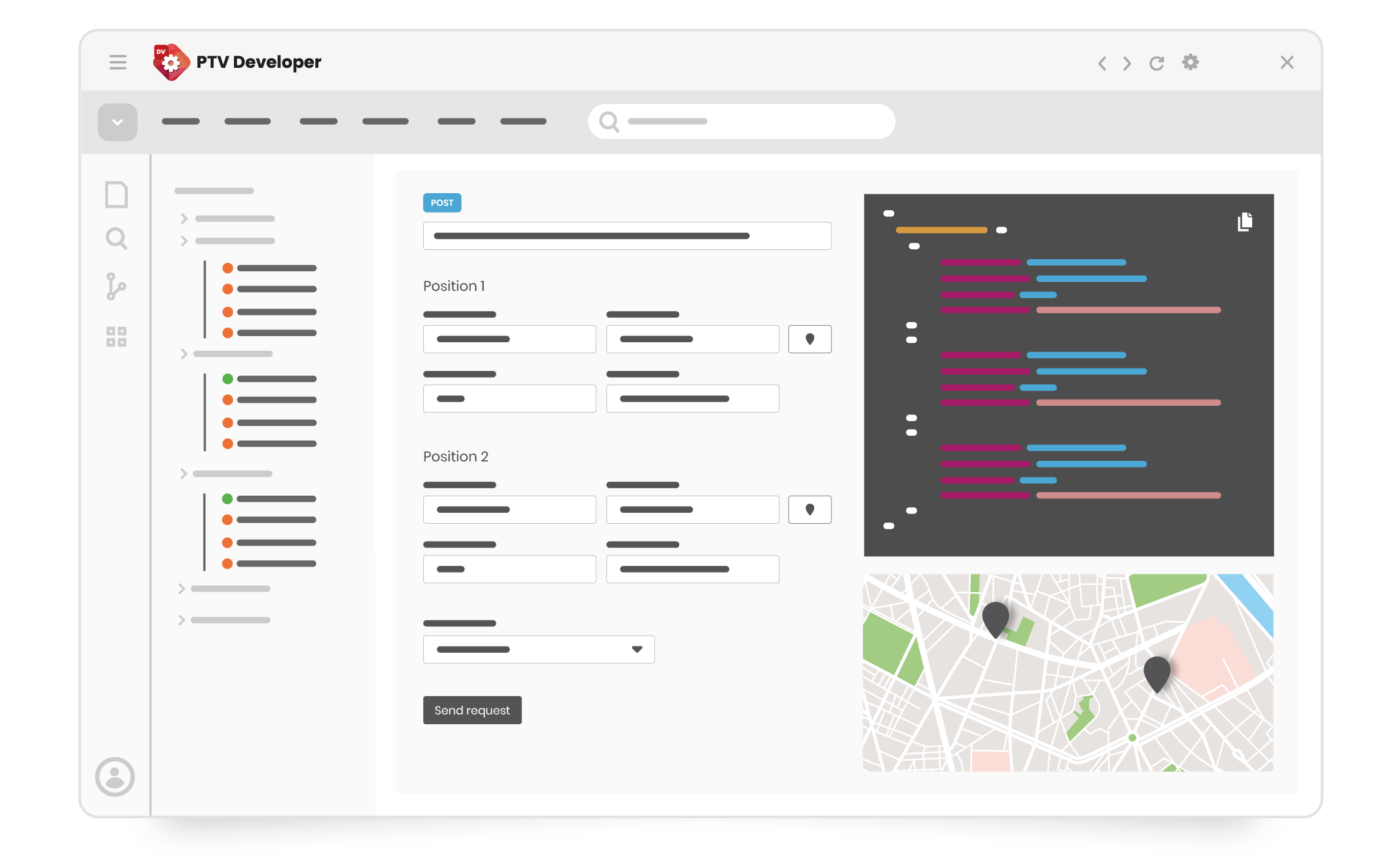The width and height of the screenshot is (1400, 866).
Task: Click the POST method badge
Action: click(442, 203)
